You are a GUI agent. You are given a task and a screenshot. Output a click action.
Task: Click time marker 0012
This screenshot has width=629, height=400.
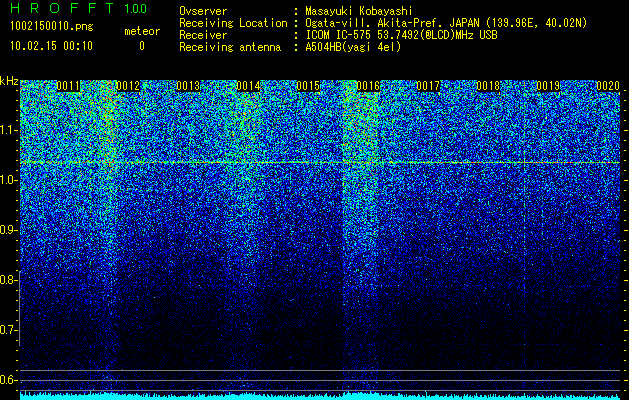[128, 86]
